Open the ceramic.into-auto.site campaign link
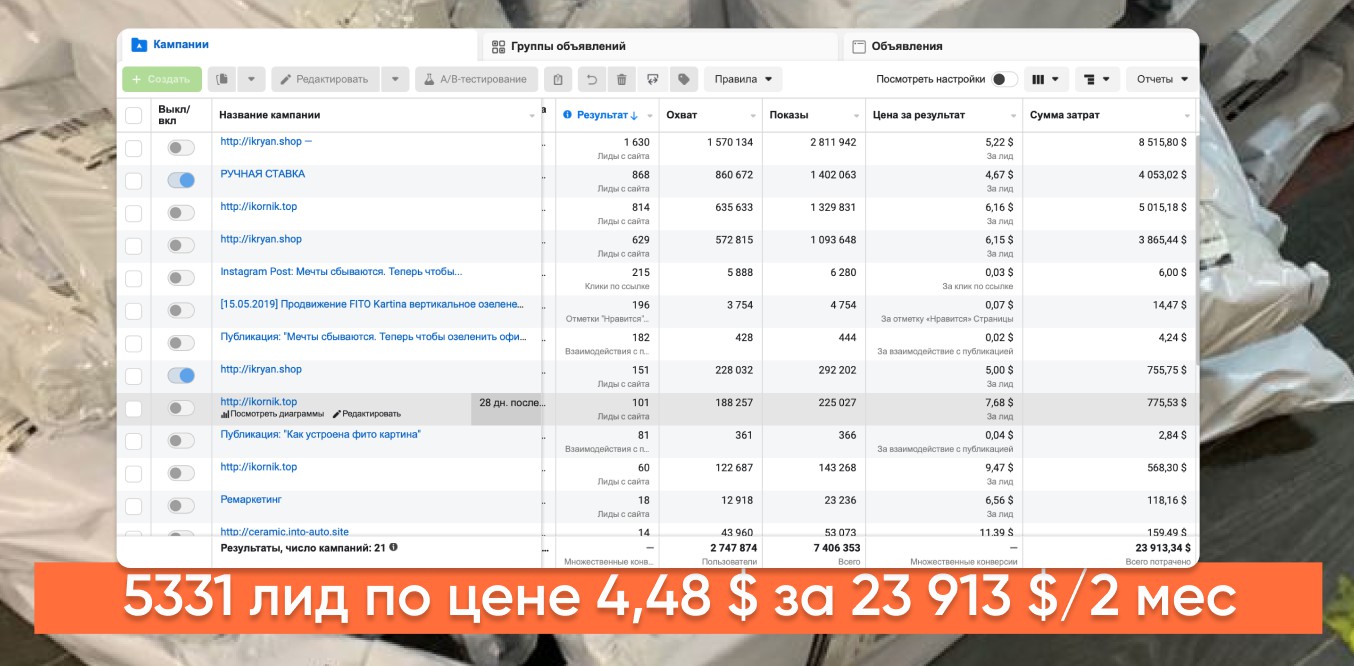 click(x=284, y=532)
